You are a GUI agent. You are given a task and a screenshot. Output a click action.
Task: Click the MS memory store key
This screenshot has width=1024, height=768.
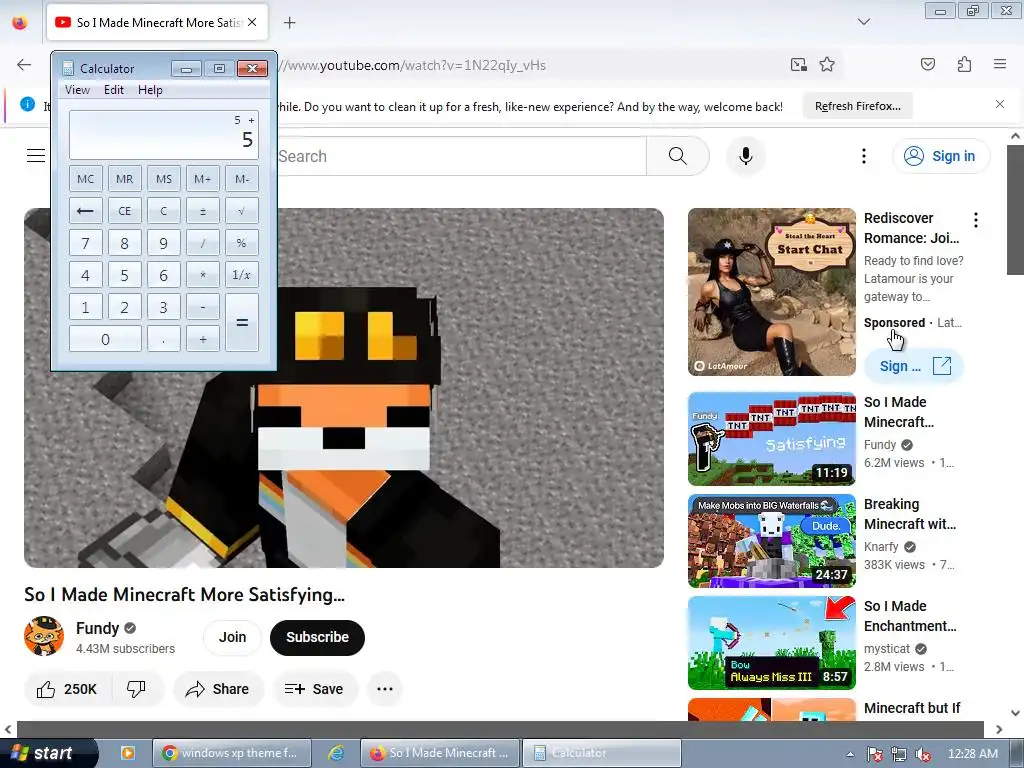(163, 179)
